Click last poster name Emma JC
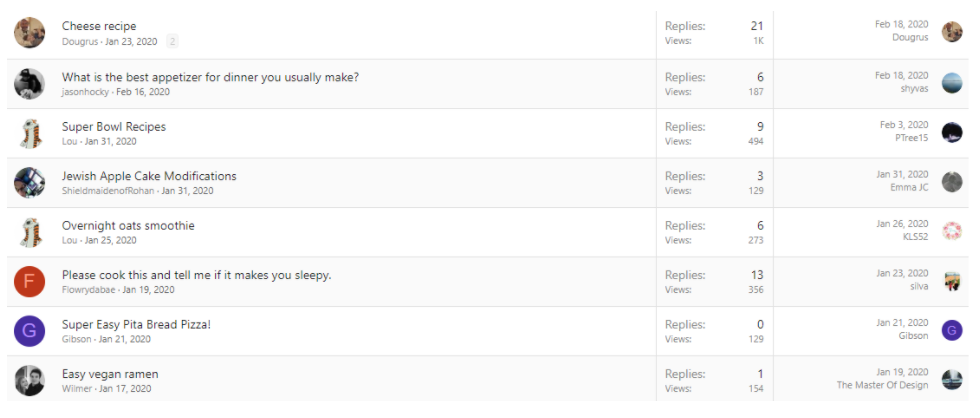The height and width of the screenshot is (418, 980). [909, 187]
